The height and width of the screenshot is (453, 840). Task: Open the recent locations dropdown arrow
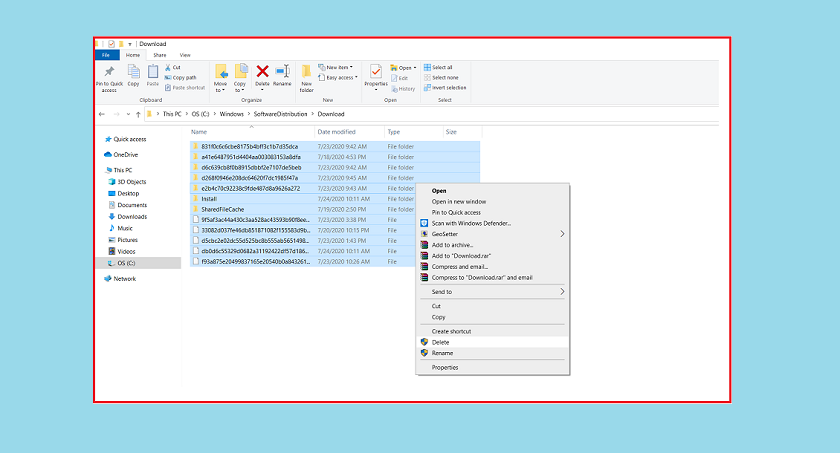click(x=128, y=114)
